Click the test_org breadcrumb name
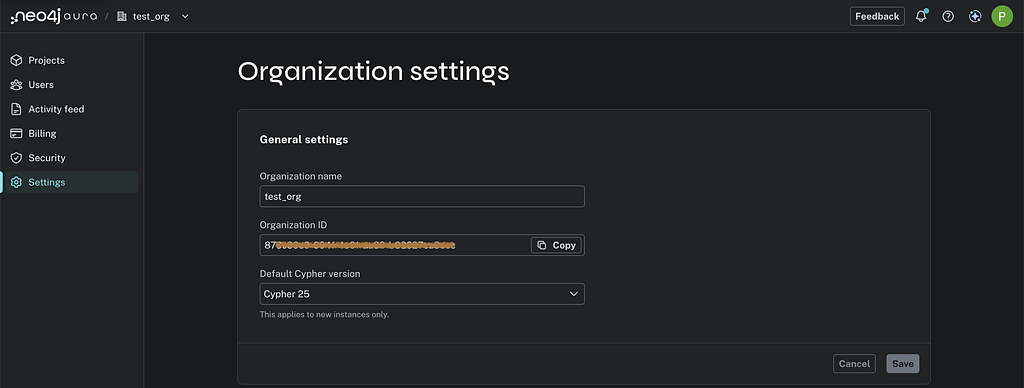The image size is (1024, 388). 151,16
